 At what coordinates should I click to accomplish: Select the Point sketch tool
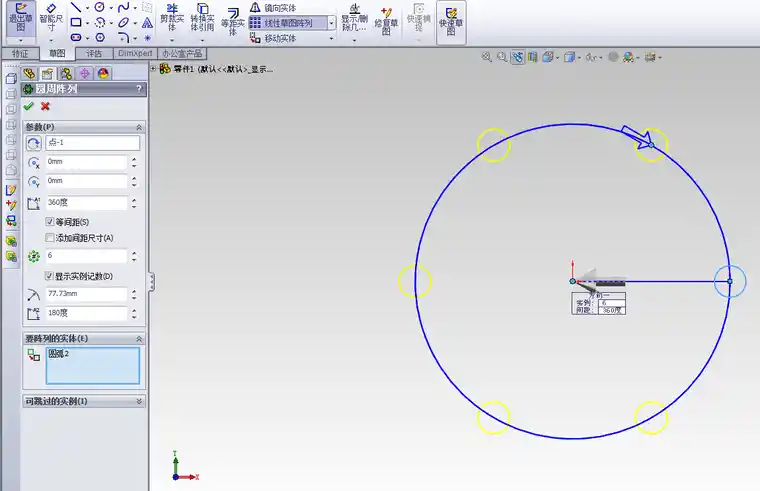(147, 37)
